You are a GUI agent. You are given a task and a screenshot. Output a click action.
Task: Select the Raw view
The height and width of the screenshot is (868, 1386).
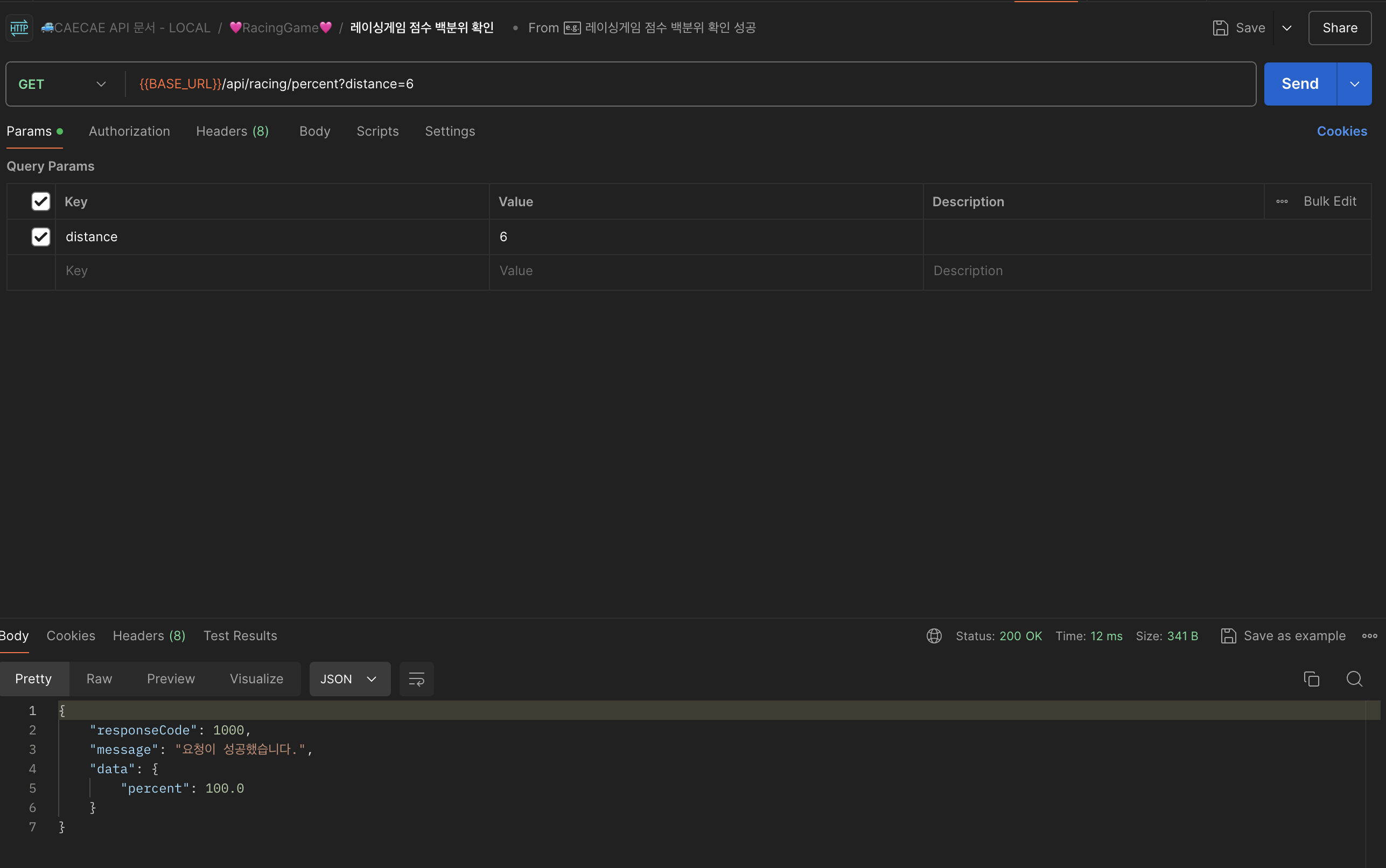[x=99, y=678]
